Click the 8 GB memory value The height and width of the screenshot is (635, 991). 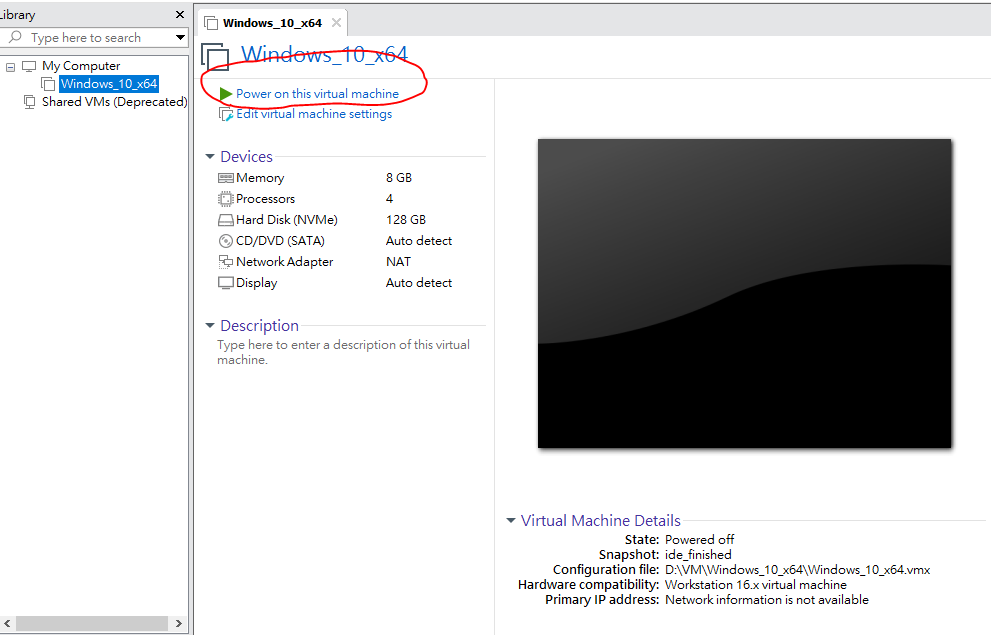(399, 178)
